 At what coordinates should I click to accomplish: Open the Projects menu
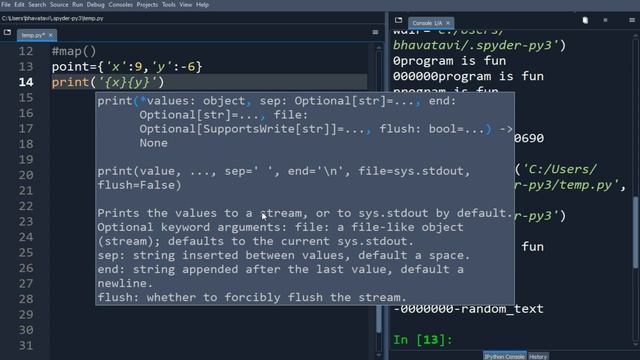click(147, 5)
